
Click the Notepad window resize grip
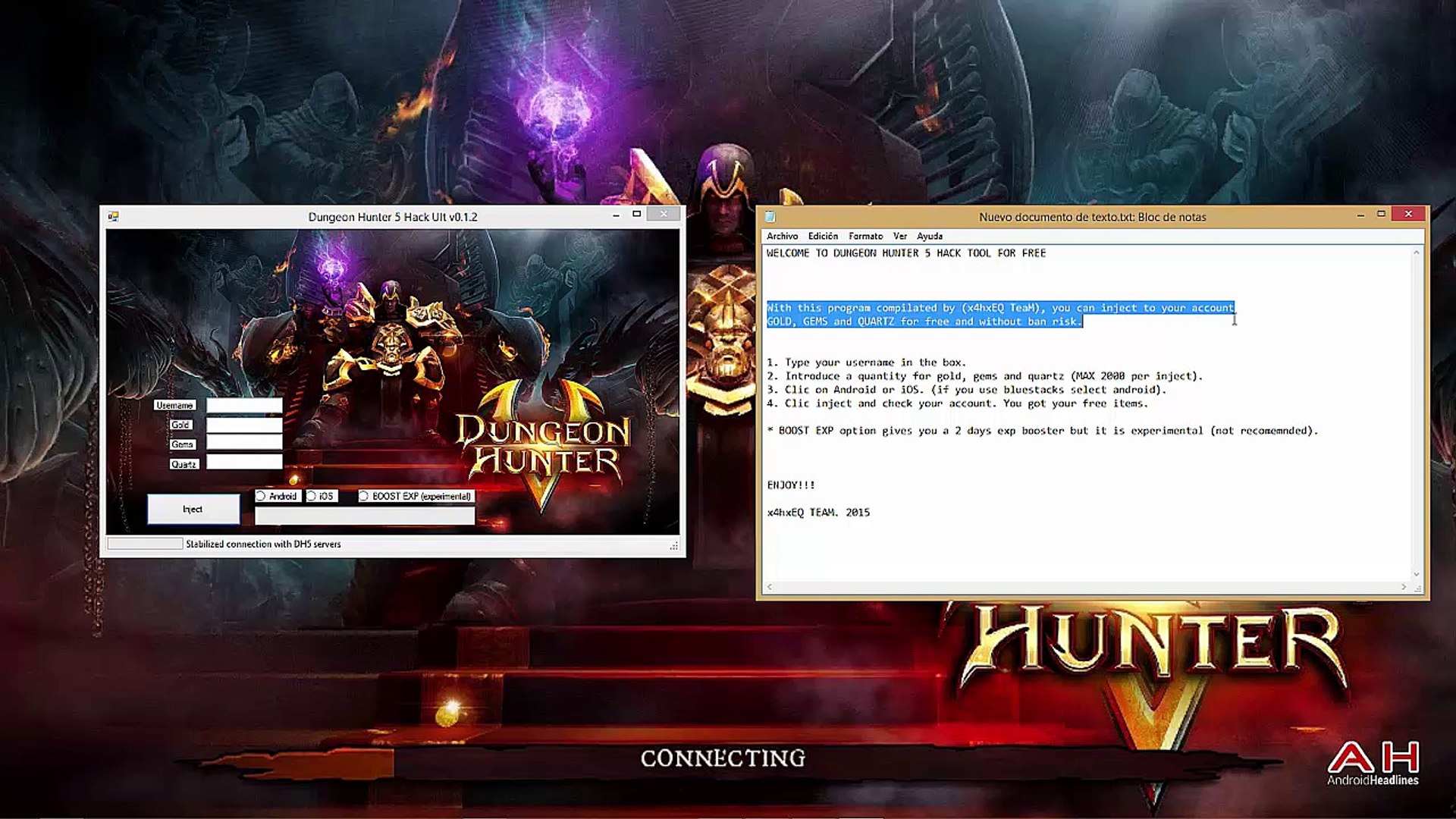[1419, 588]
